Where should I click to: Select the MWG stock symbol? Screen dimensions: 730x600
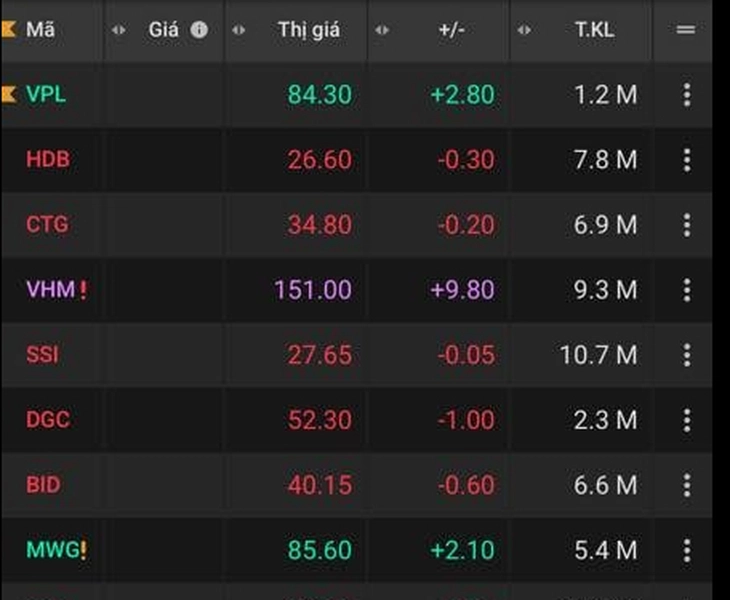coord(50,550)
